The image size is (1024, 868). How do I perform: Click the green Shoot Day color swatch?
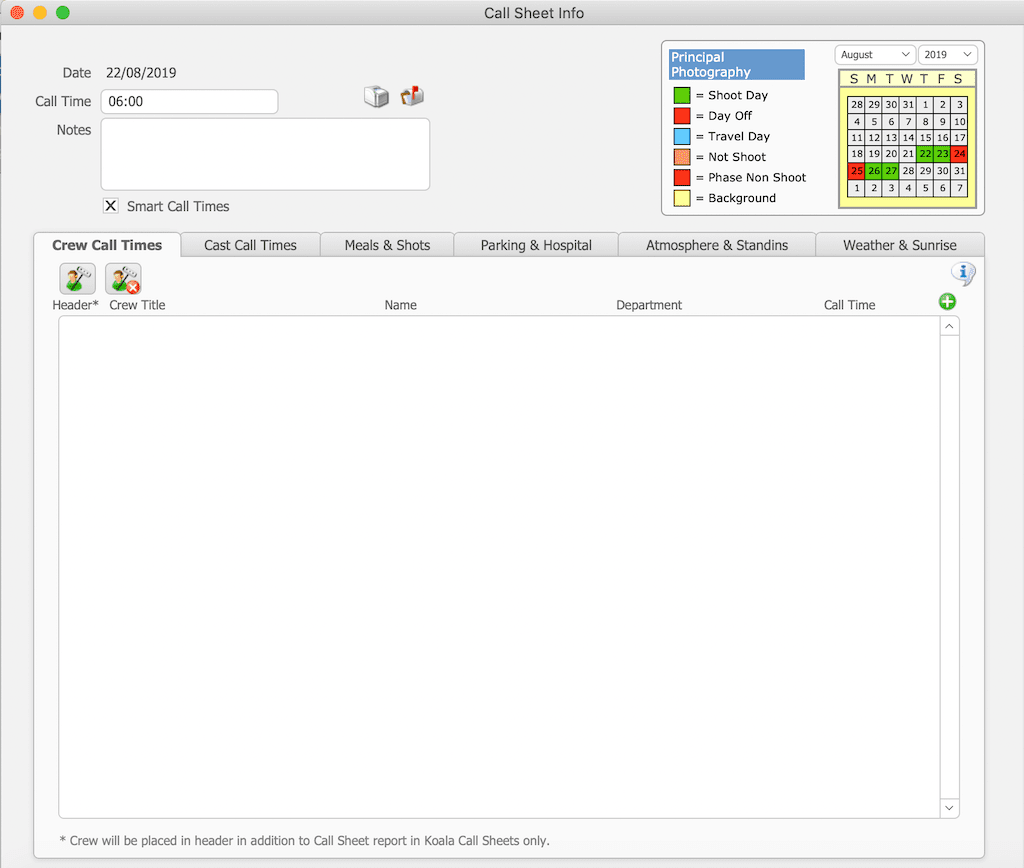(682, 96)
